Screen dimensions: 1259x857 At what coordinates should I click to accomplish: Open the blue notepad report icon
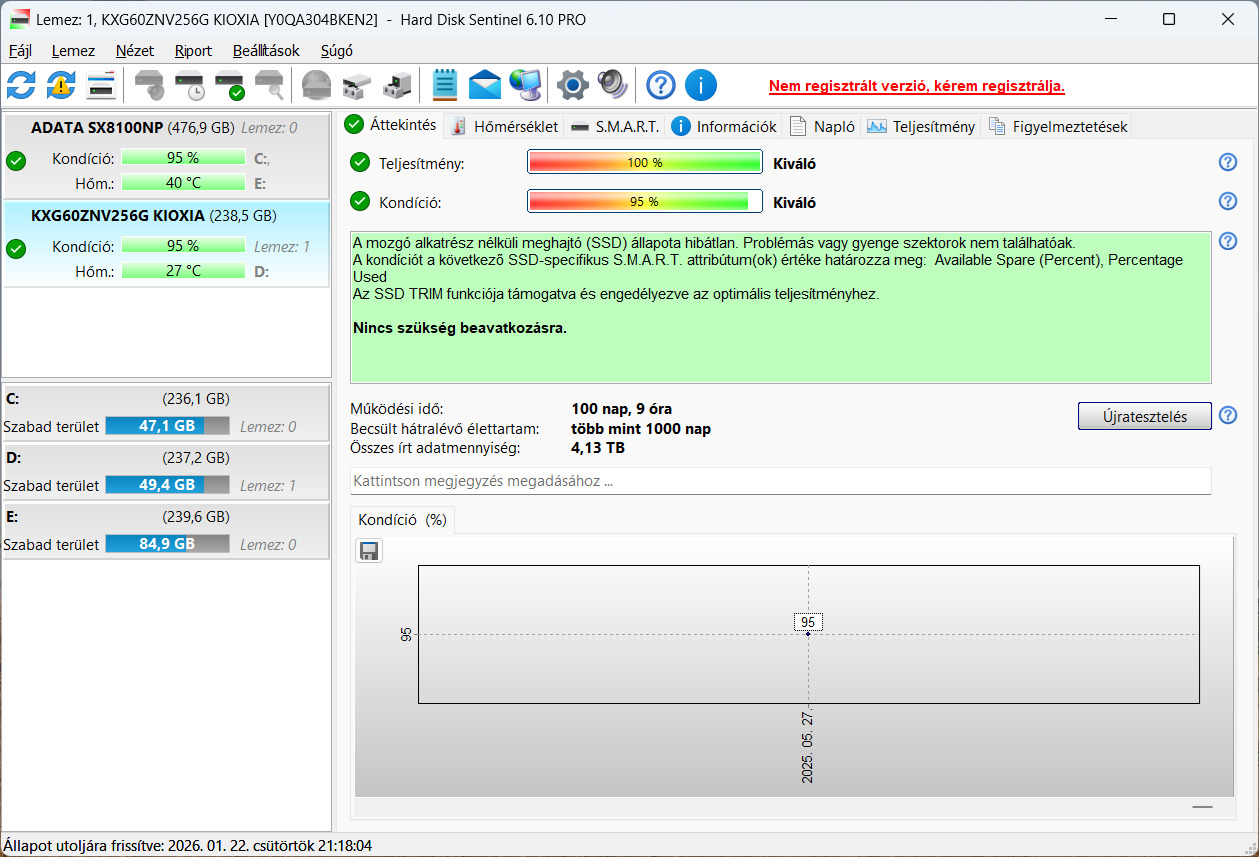(x=444, y=85)
